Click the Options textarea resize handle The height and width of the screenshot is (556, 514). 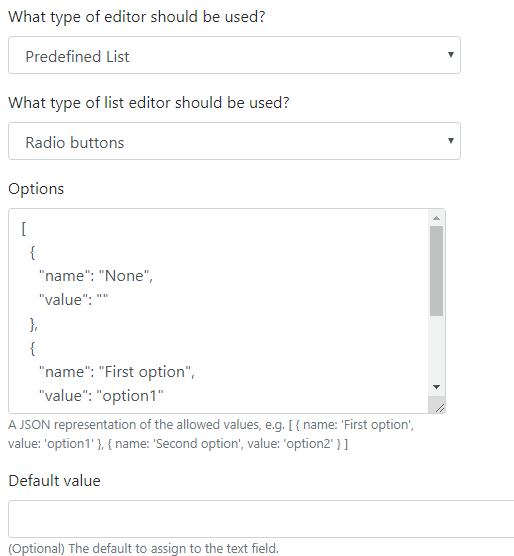439,408
